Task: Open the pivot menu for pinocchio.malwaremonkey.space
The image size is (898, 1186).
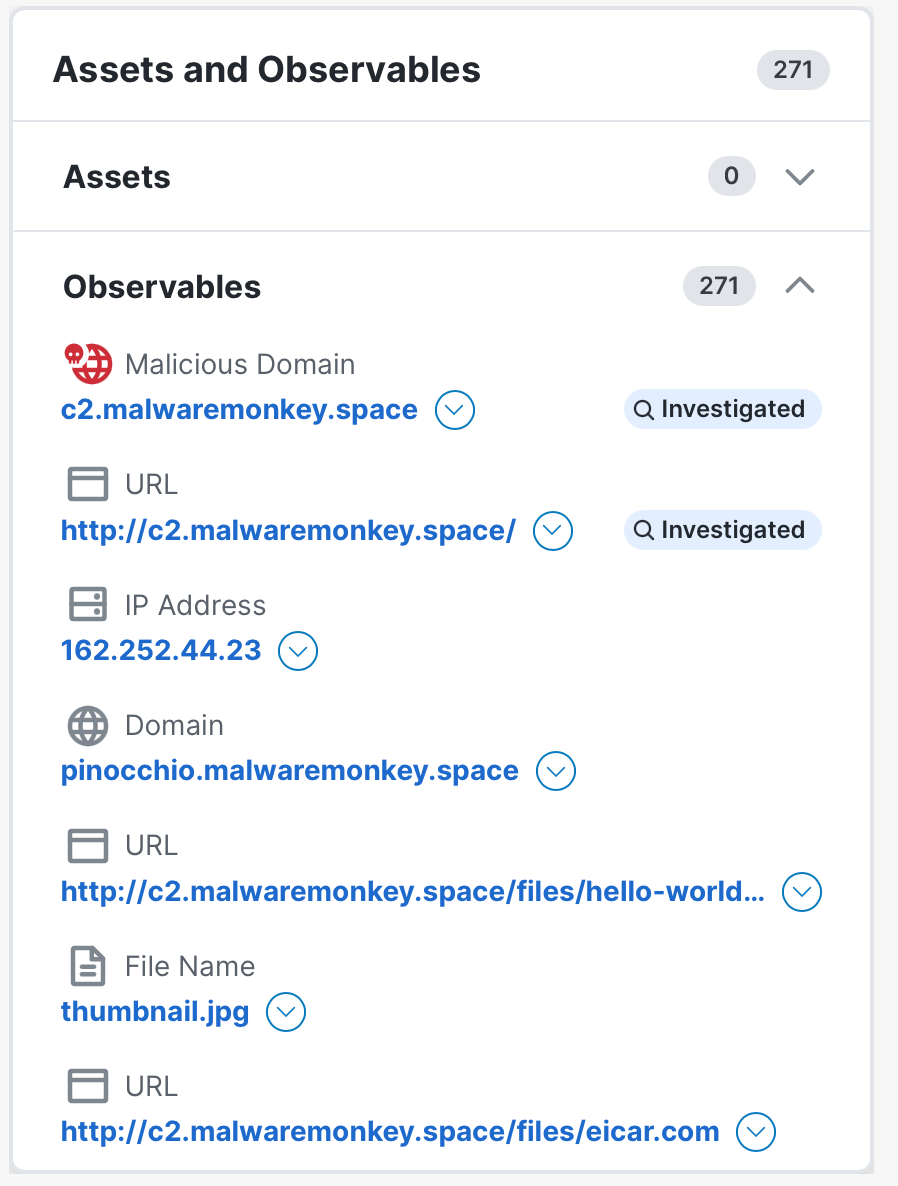Action: click(556, 771)
